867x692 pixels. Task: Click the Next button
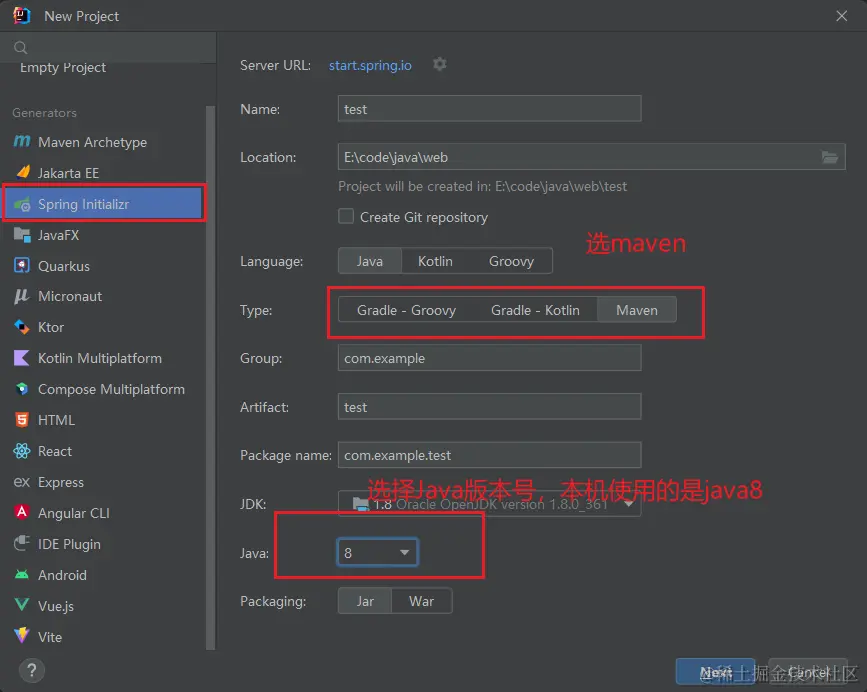[715, 672]
